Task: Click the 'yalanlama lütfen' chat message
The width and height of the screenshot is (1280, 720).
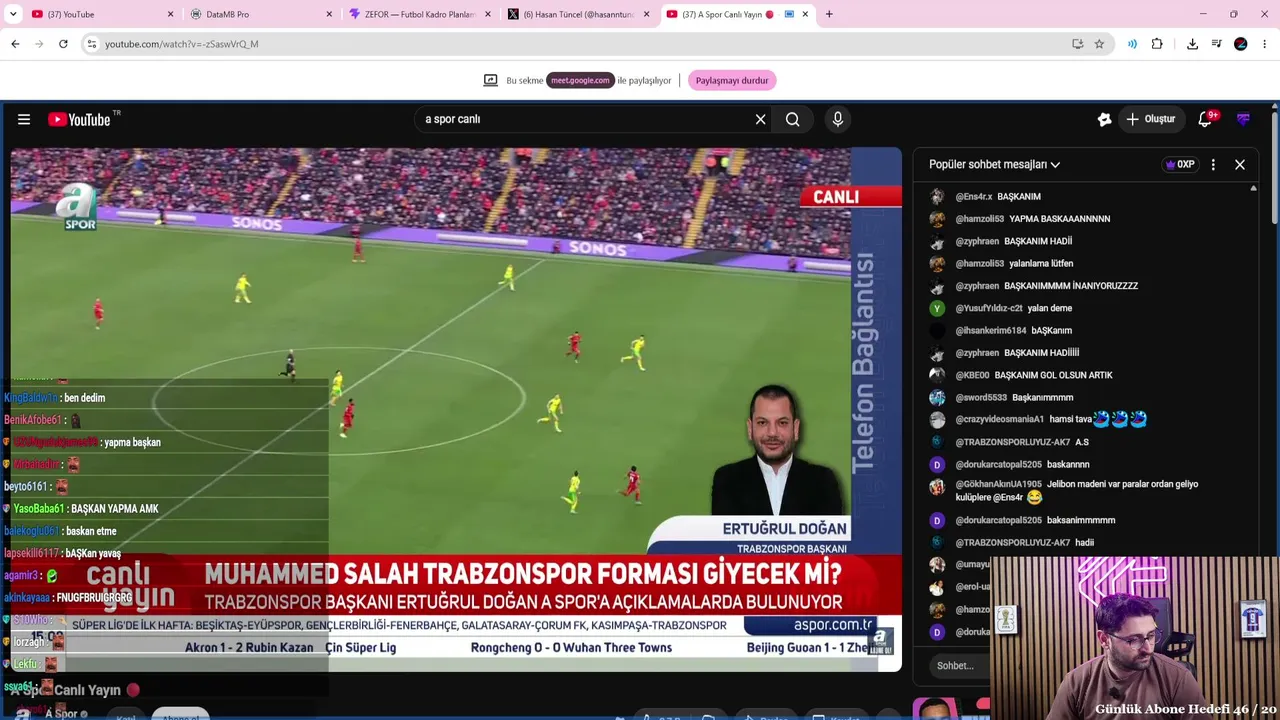Action: coord(1041,264)
